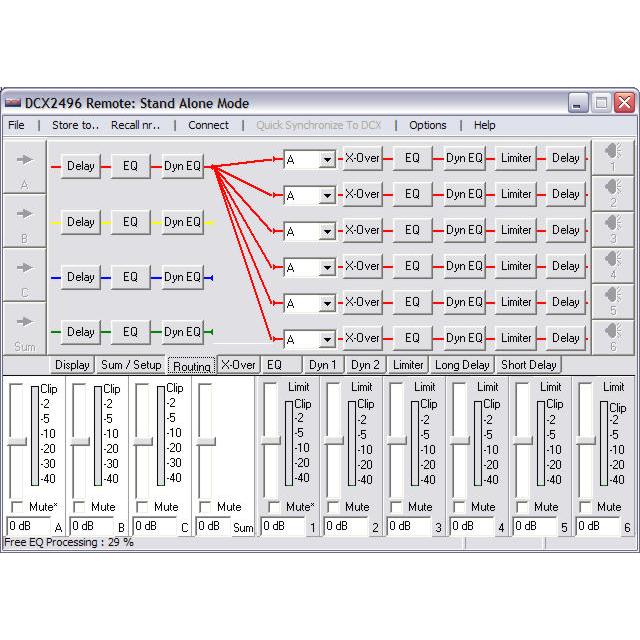This screenshot has height=640, width=640.
Task: Click output 3 speaker icon
Action: click(x=612, y=222)
